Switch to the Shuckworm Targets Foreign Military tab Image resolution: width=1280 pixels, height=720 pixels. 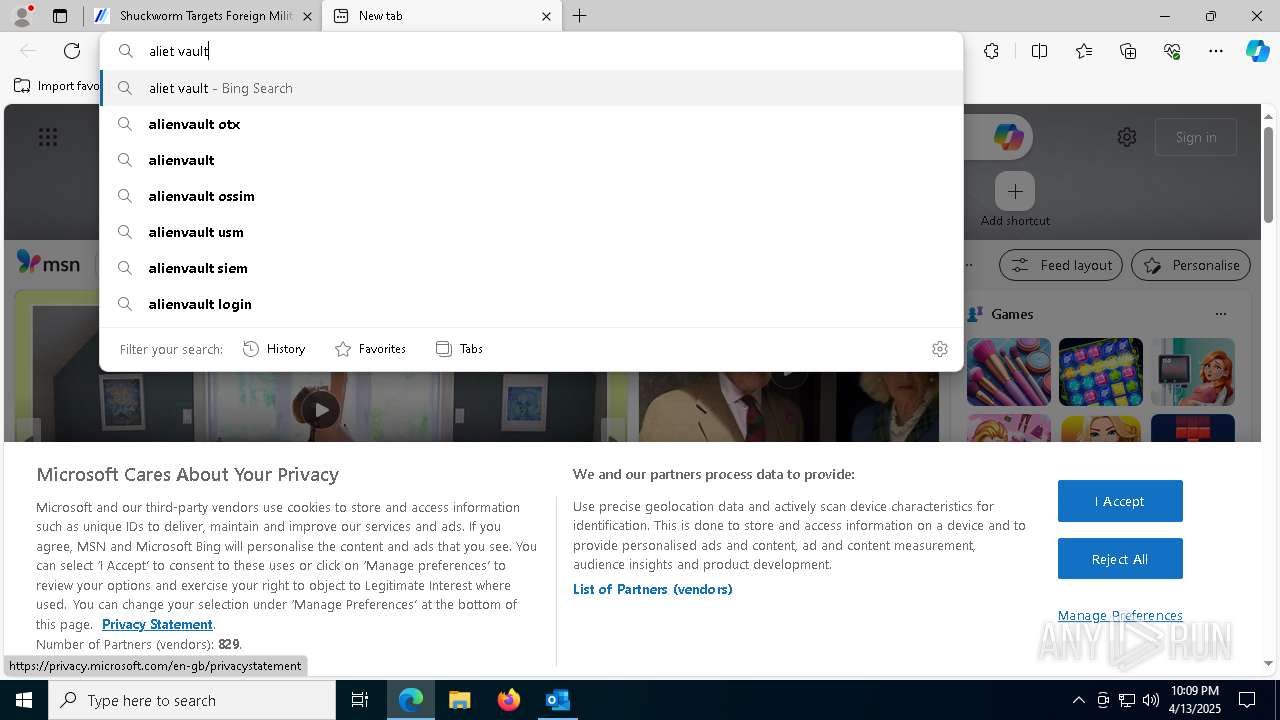point(203,16)
